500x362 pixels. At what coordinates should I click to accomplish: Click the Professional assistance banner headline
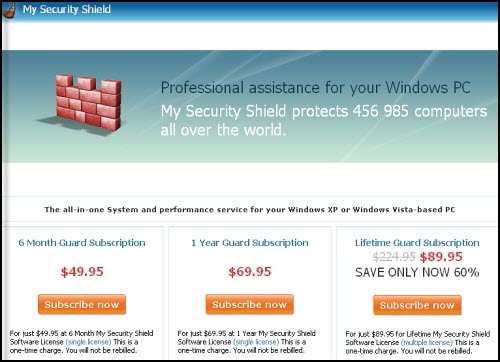click(315, 88)
